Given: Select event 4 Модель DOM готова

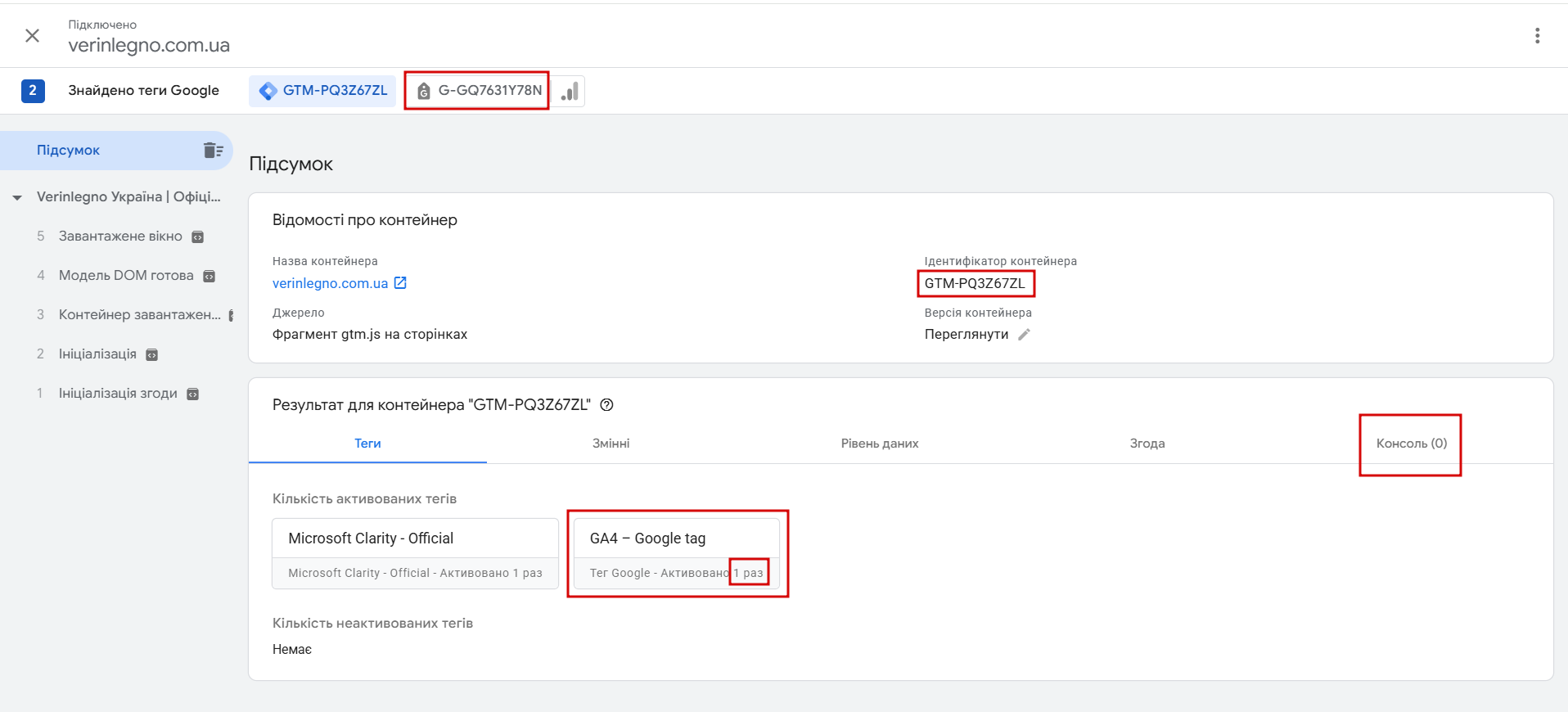Looking at the screenshot, I should [x=125, y=276].
